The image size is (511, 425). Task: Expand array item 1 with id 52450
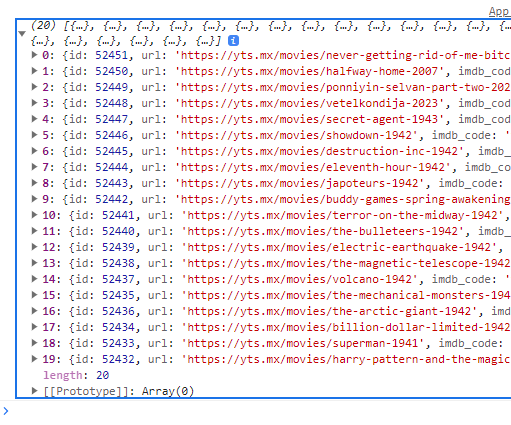[x=34, y=71]
